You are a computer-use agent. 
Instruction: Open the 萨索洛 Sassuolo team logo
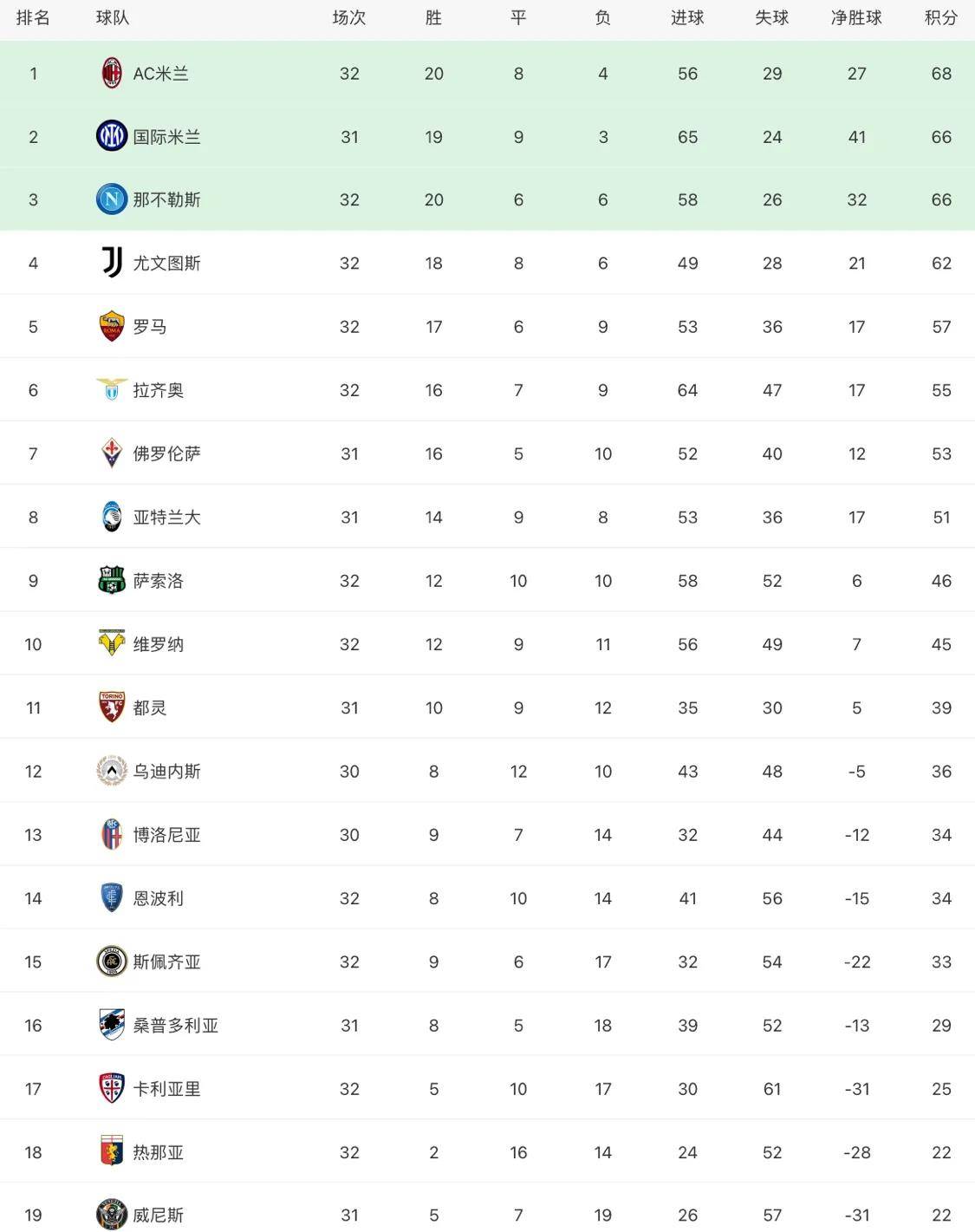point(112,581)
